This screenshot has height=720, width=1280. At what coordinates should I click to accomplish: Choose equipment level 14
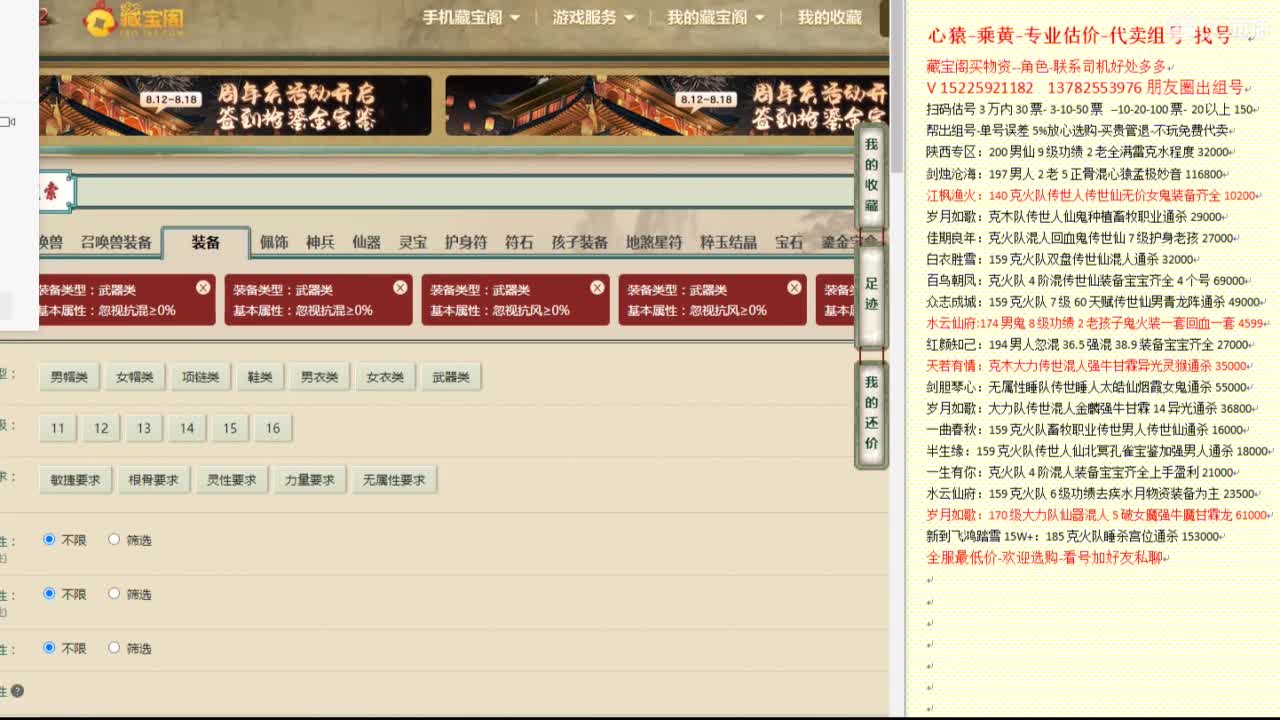pos(187,428)
